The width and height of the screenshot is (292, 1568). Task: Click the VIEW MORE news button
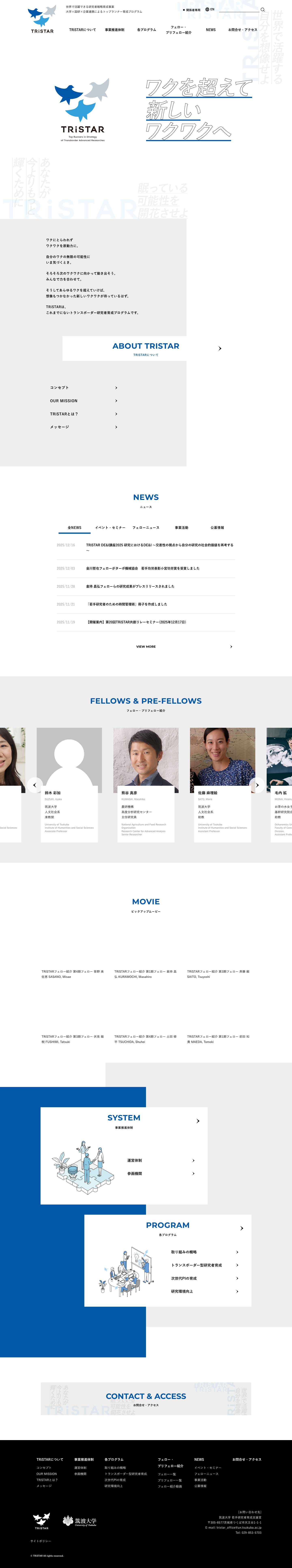(146, 646)
